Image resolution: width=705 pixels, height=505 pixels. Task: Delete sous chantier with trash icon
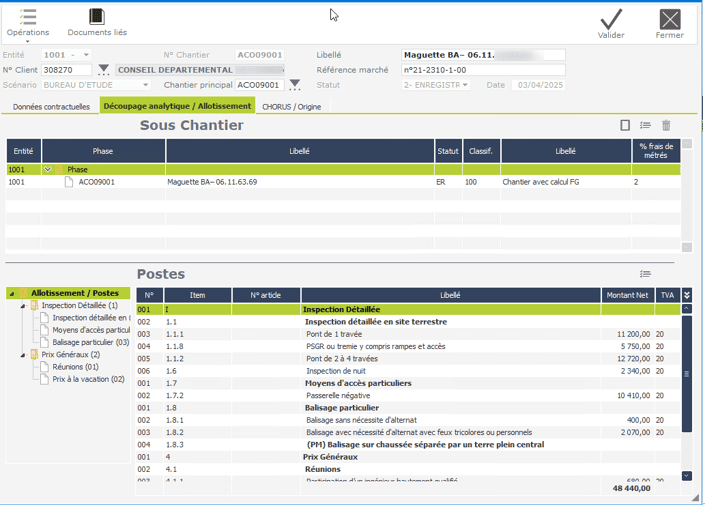[667, 126]
